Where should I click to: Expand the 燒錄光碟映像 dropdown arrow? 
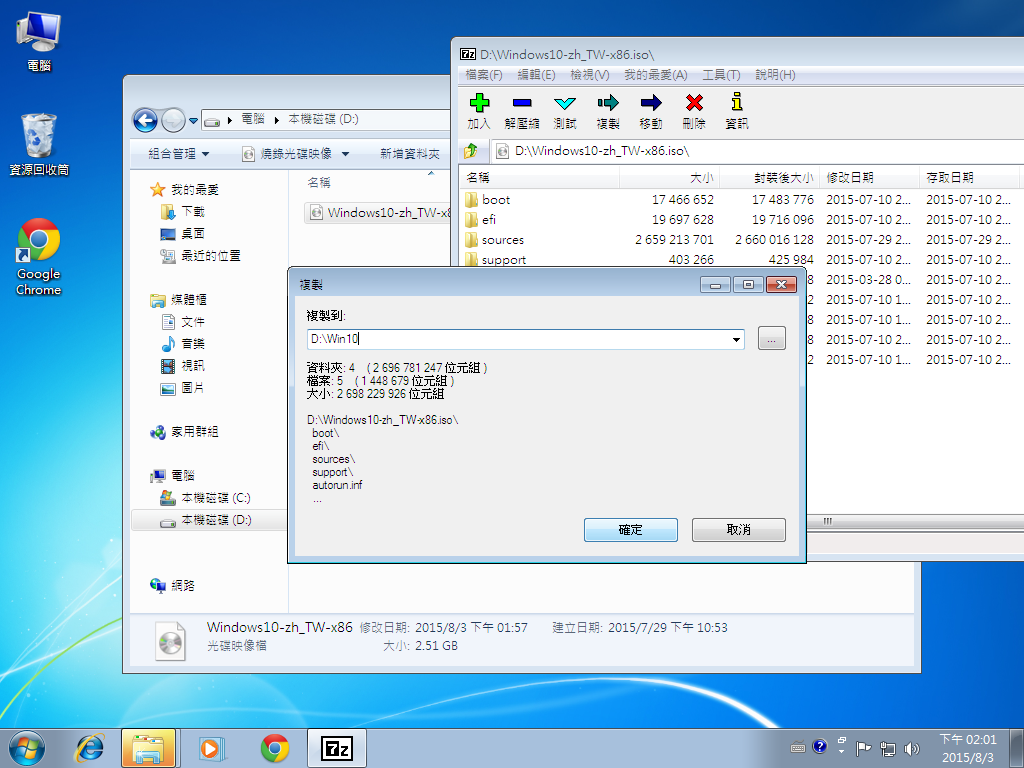pyautogui.click(x=345, y=155)
